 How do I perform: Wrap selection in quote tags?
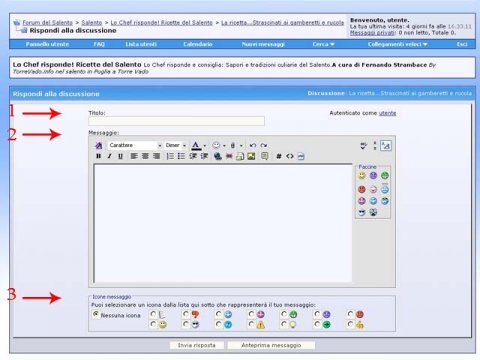(x=265, y=156)
